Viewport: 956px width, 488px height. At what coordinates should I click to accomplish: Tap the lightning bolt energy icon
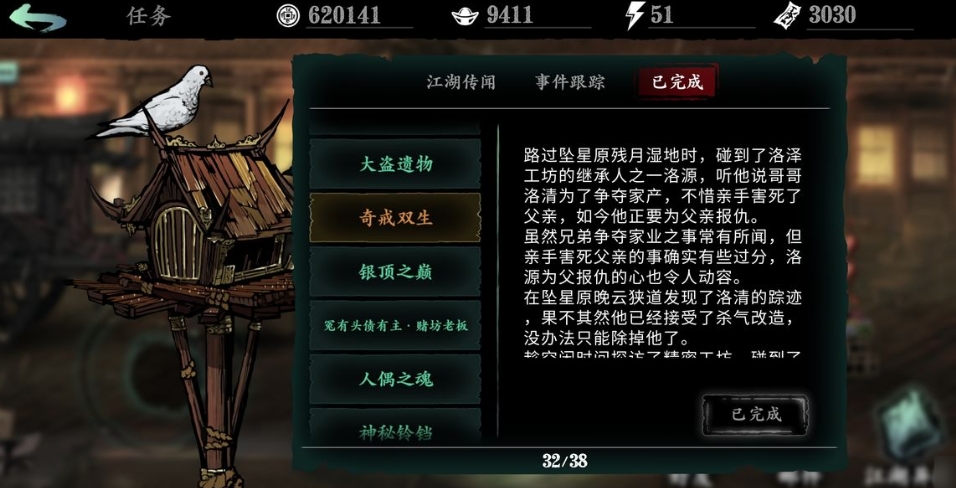(635, 15)
